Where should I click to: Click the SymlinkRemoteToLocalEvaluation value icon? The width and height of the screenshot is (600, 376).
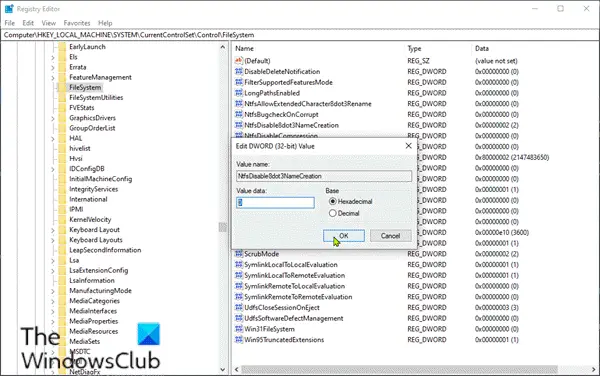239,286
